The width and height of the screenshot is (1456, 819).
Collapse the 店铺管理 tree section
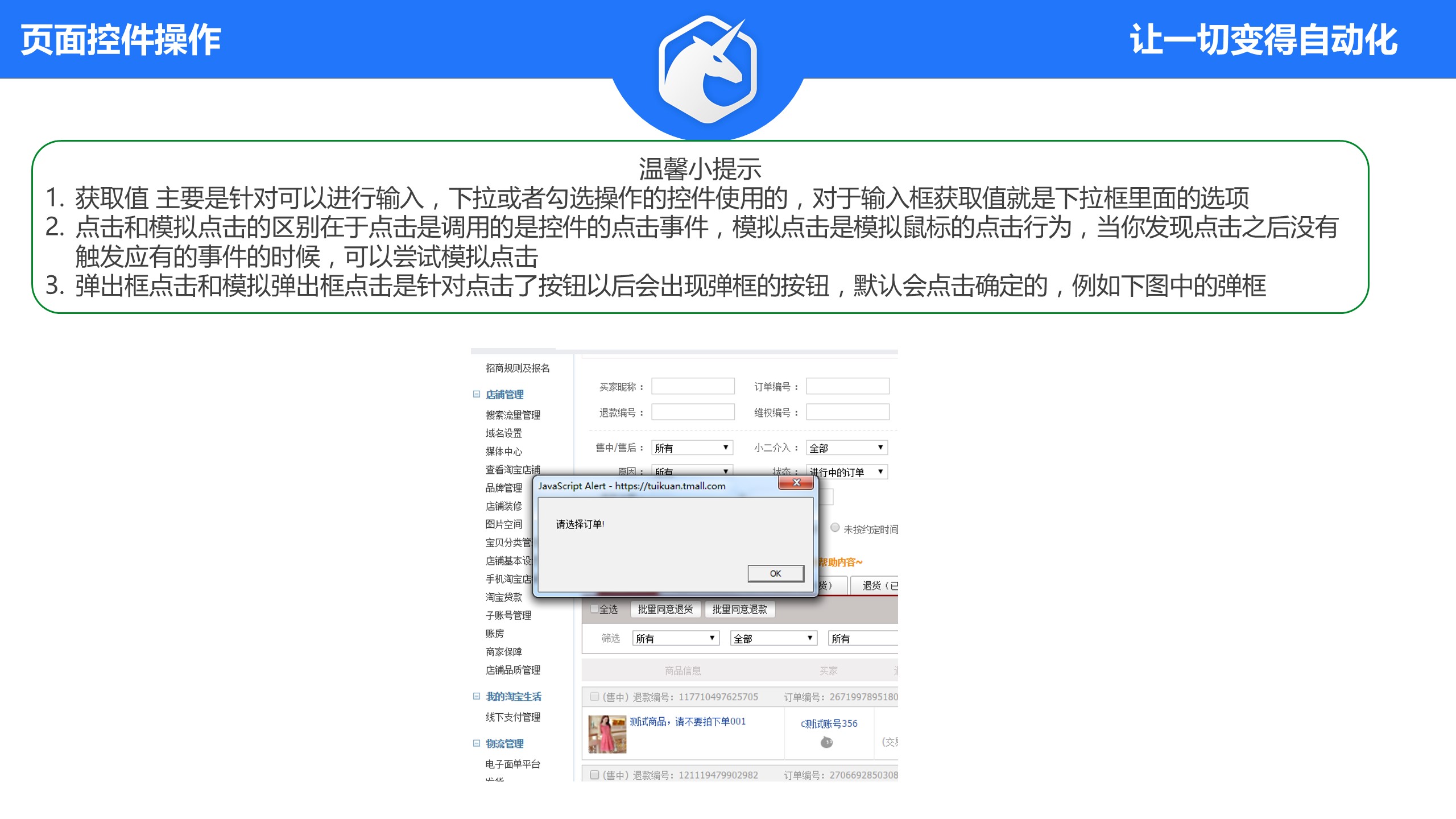pos(477,394)
